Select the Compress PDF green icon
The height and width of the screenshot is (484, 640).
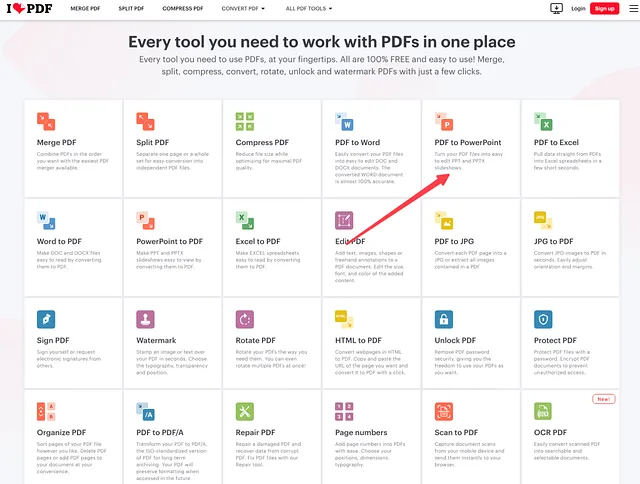(244, 121)
